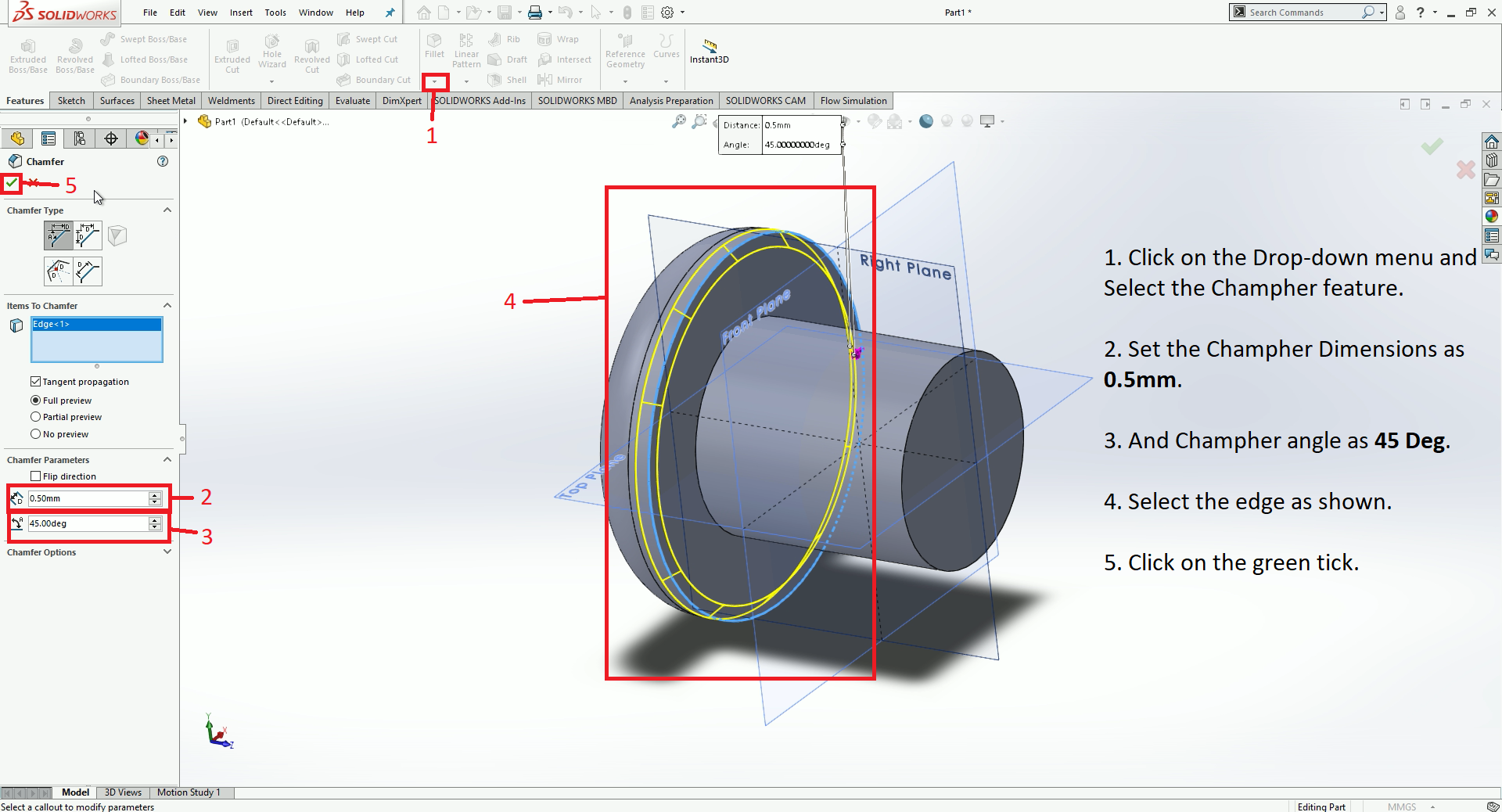Image resolution: width=1502 pixels, height=812 pixels.
Task: Open the DimXpertManager tab
Action: [x=111, y=138]
